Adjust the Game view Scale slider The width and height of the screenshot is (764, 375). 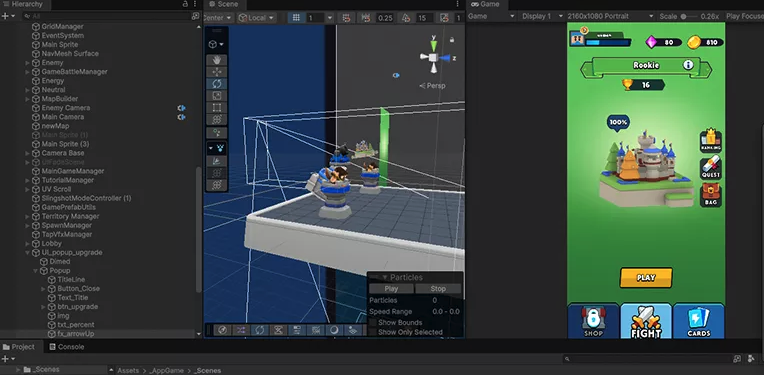pyautogui.click(x=690, y=16)
